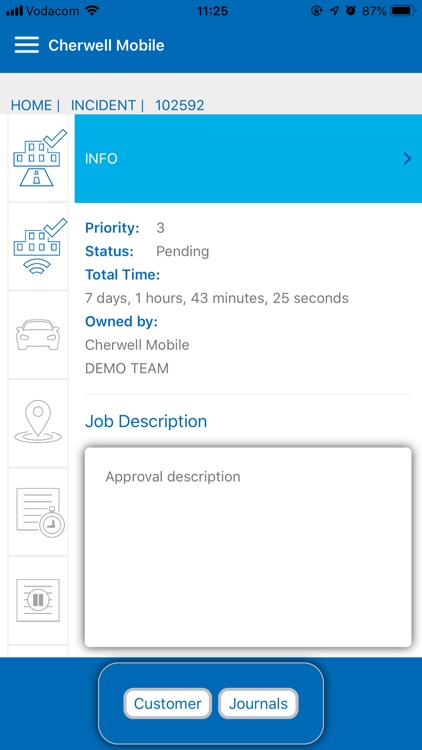Go to HOME breadcrumb
422x750 pixels.
pos(31,105)
